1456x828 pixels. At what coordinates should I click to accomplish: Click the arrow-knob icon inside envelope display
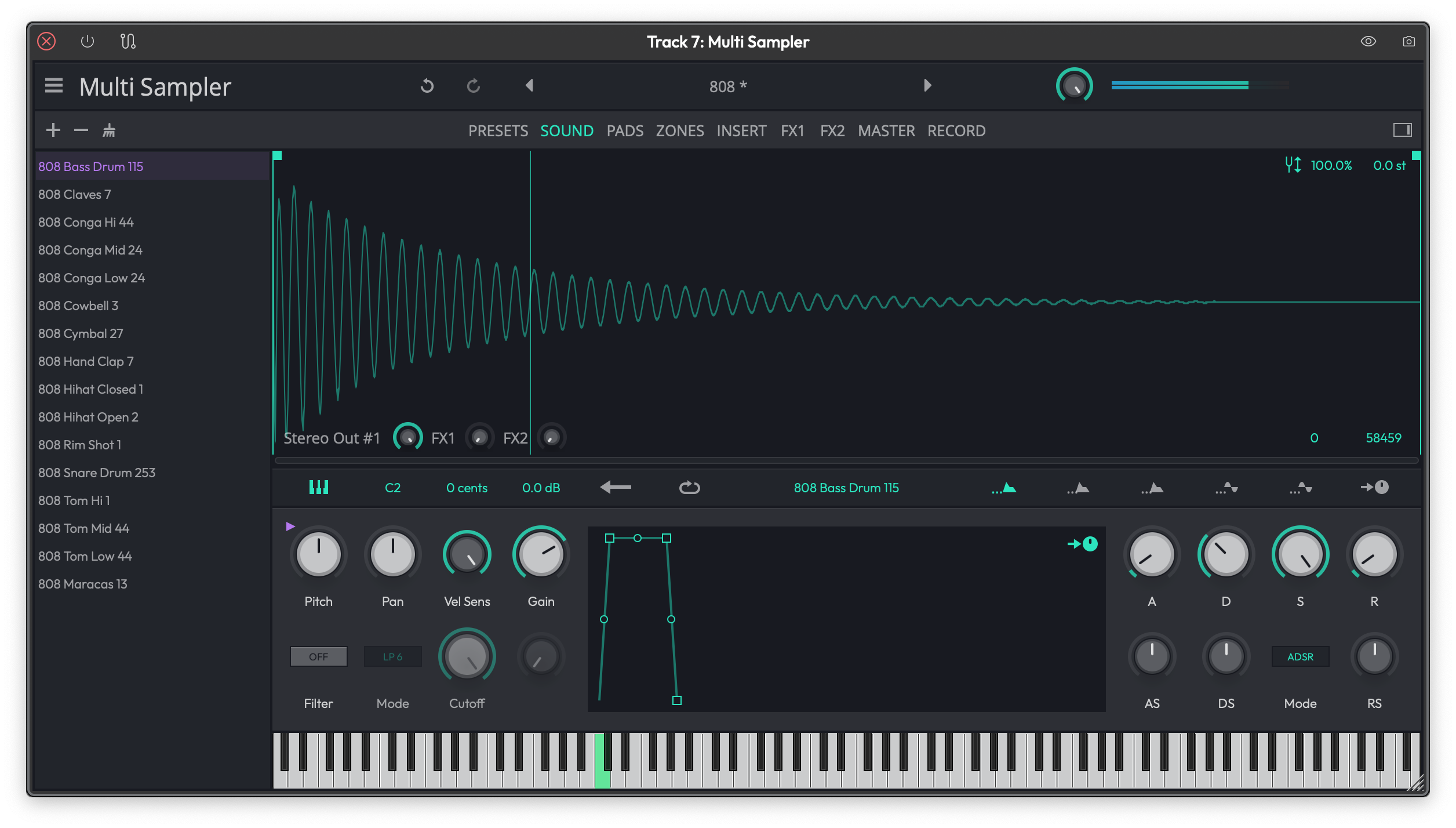[1082, 543]
